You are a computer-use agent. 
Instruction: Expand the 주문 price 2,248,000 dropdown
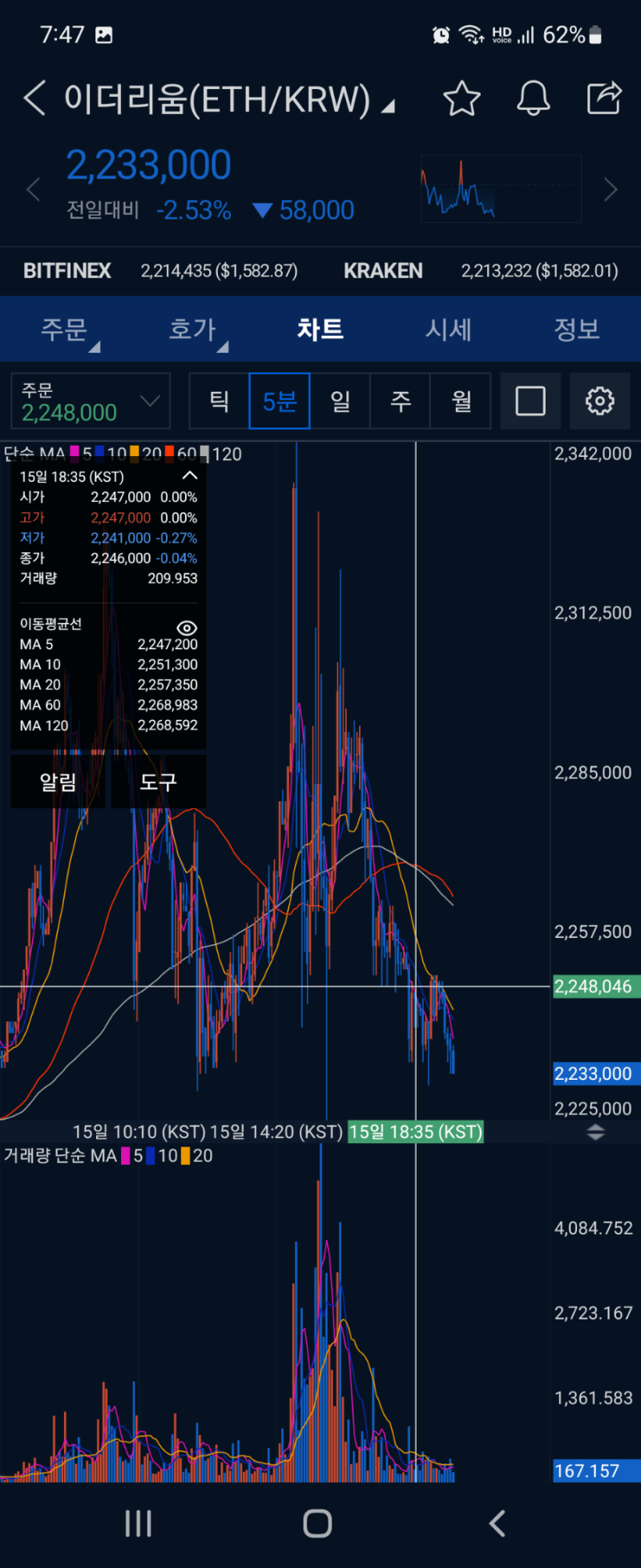coord(91,401)
